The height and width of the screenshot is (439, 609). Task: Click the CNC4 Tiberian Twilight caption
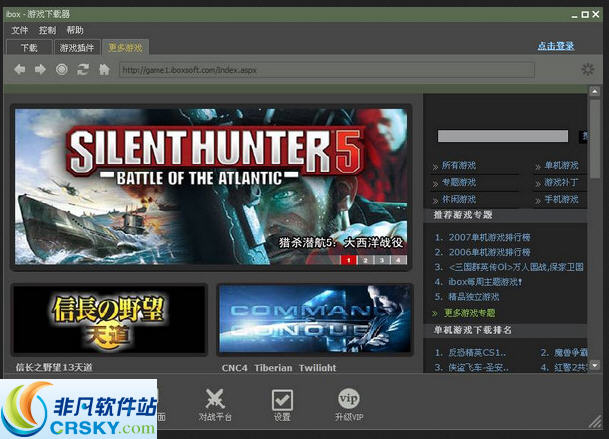(279, 368)
